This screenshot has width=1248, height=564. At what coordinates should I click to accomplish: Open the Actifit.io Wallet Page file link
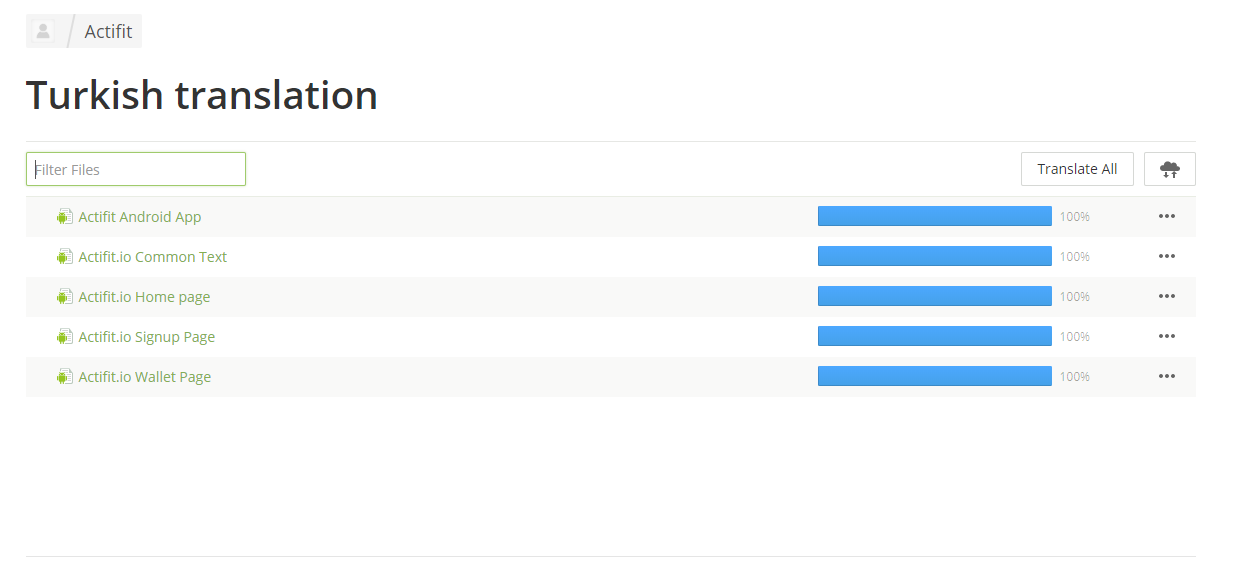click(x=145, y=377)
